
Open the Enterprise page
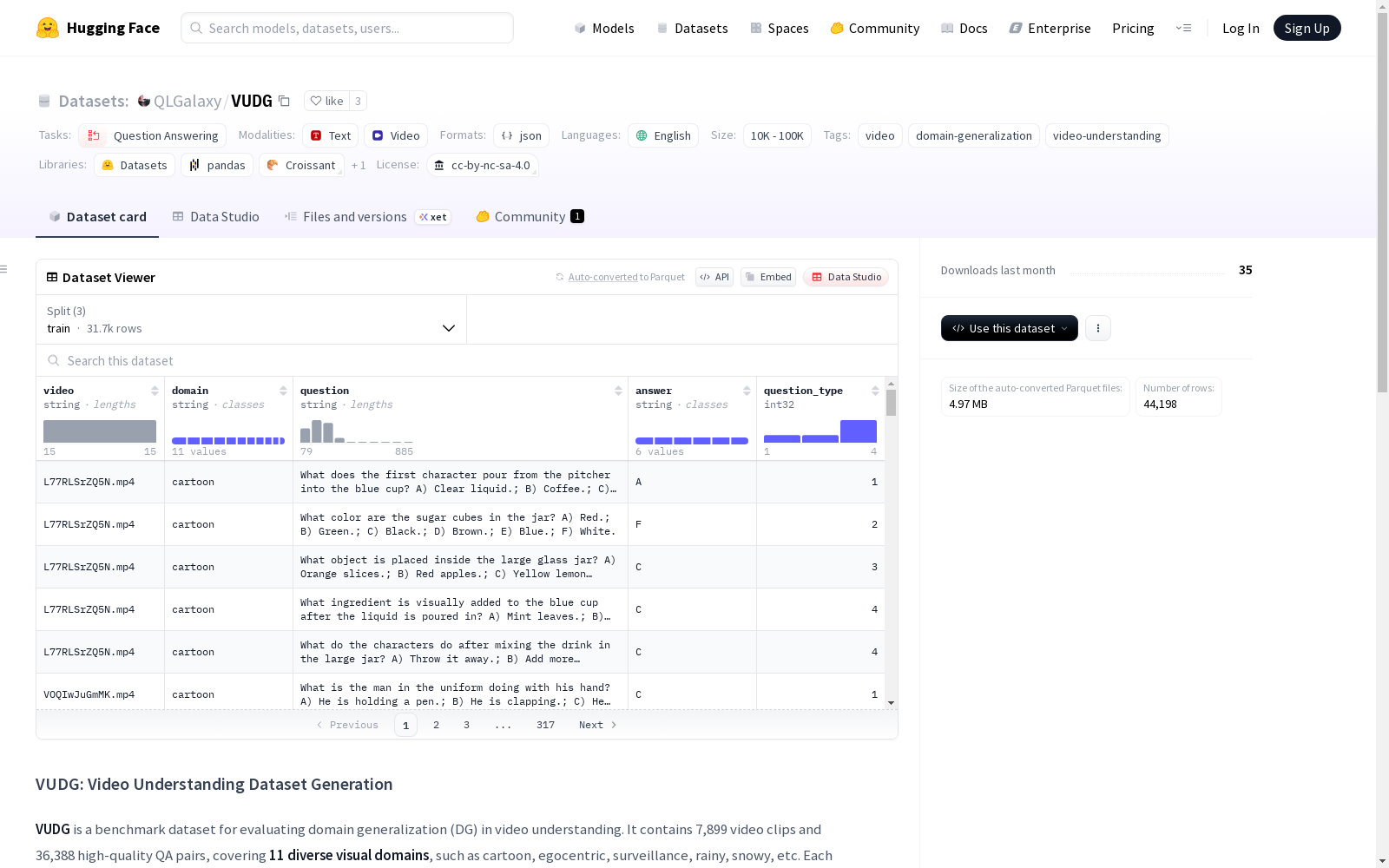coord(1050,28)
